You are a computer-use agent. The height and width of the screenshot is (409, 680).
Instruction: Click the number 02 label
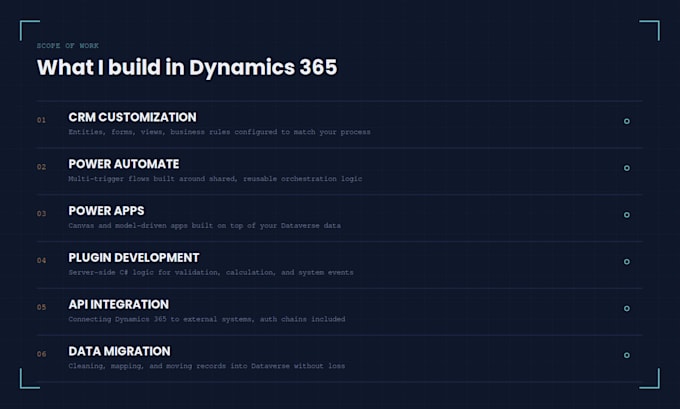pyautogui.click(x=41, y=167)
